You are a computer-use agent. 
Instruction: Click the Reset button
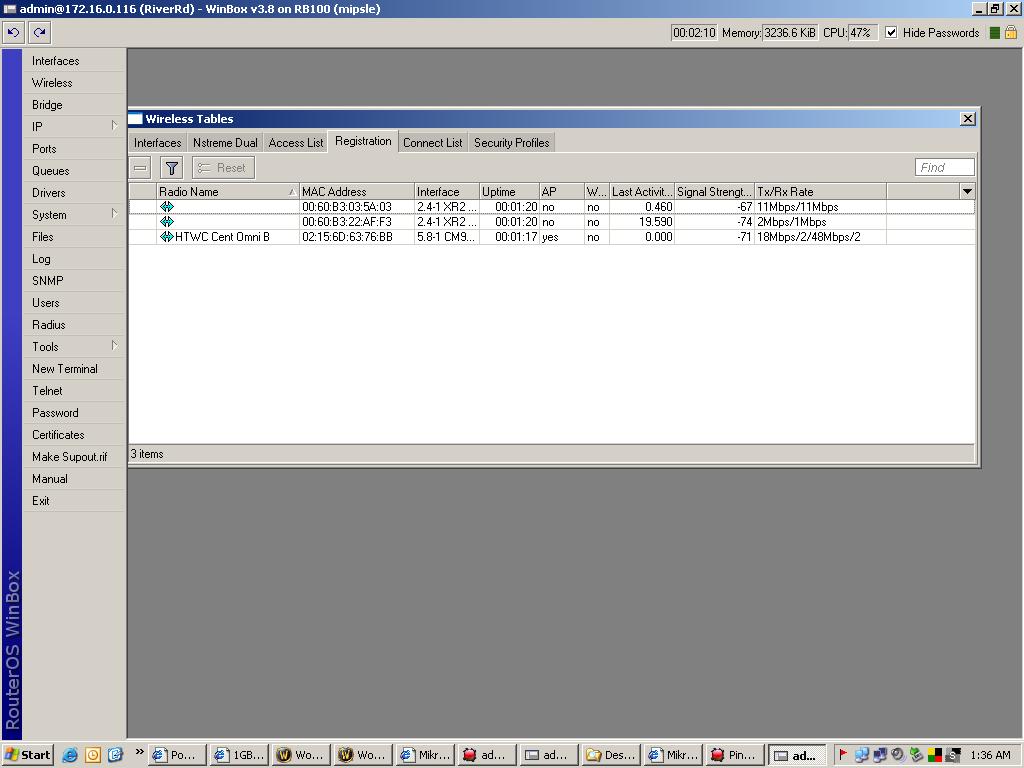pos(223,168)
